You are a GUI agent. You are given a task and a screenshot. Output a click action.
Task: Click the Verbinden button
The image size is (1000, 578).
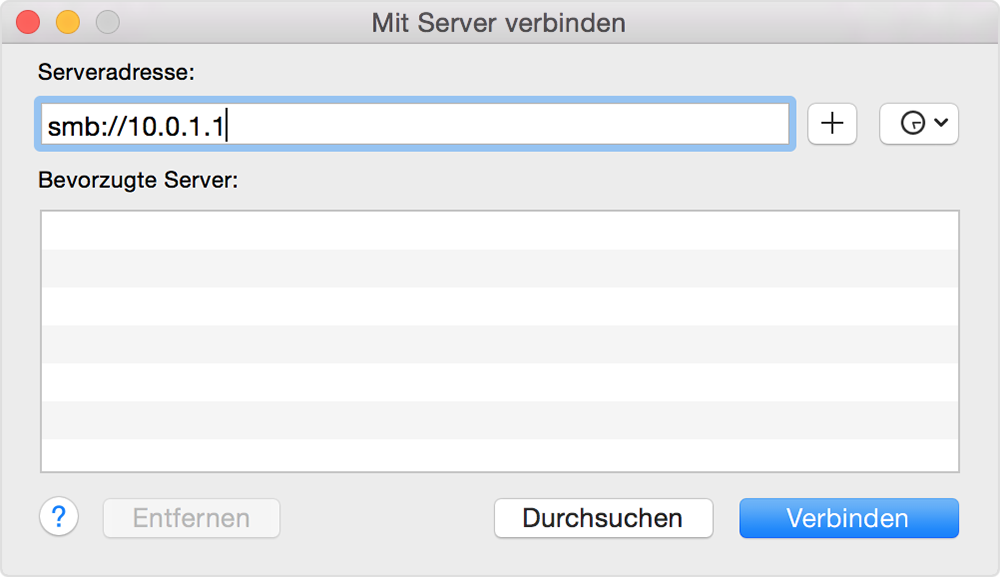(849, 518)
